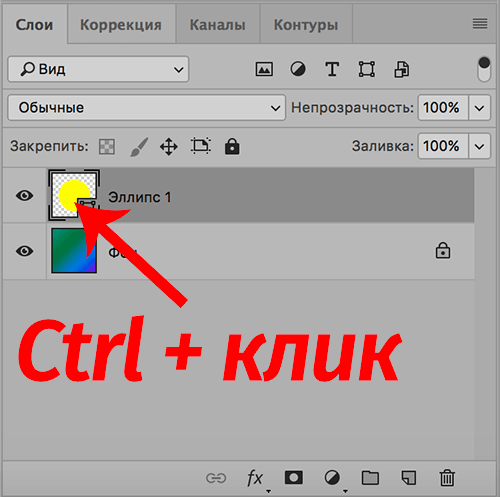The height and width of the screenshot is (497, 500).
Task: Open the Обычные blend mode dropdown
Action: (147, 108)
